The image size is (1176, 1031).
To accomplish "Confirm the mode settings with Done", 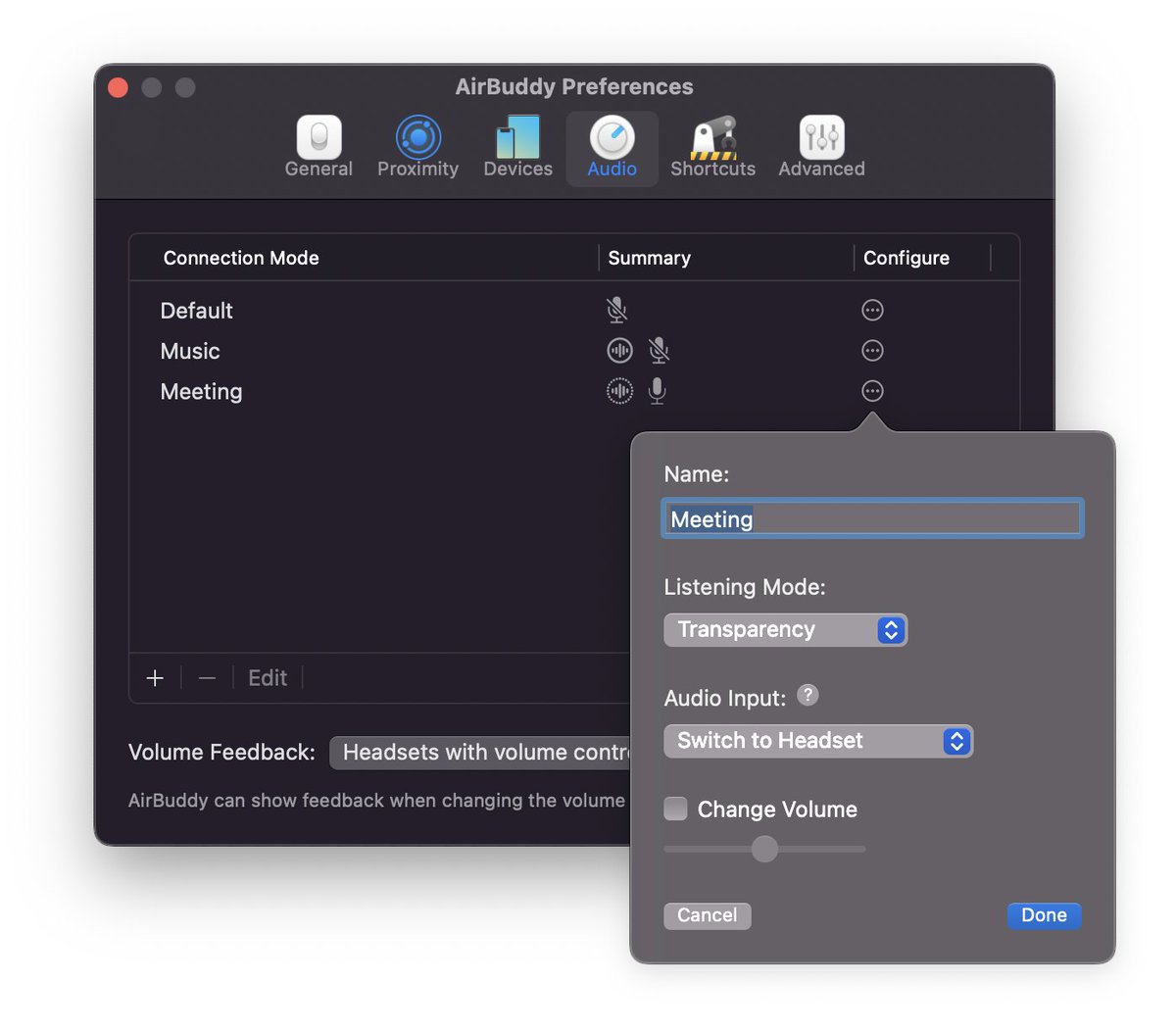I will pos(1044,915).
